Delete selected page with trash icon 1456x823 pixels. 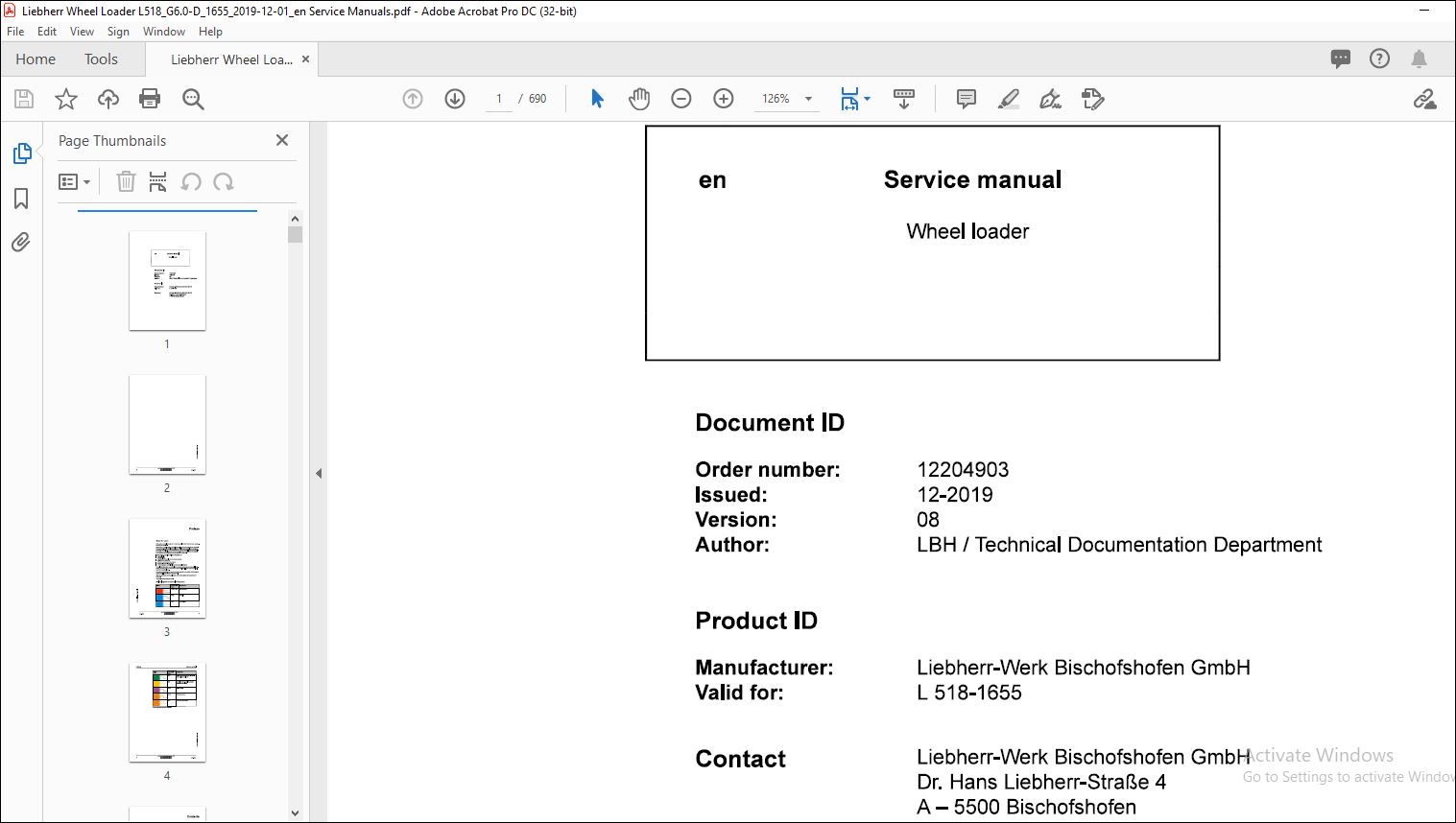pos(126,181)
